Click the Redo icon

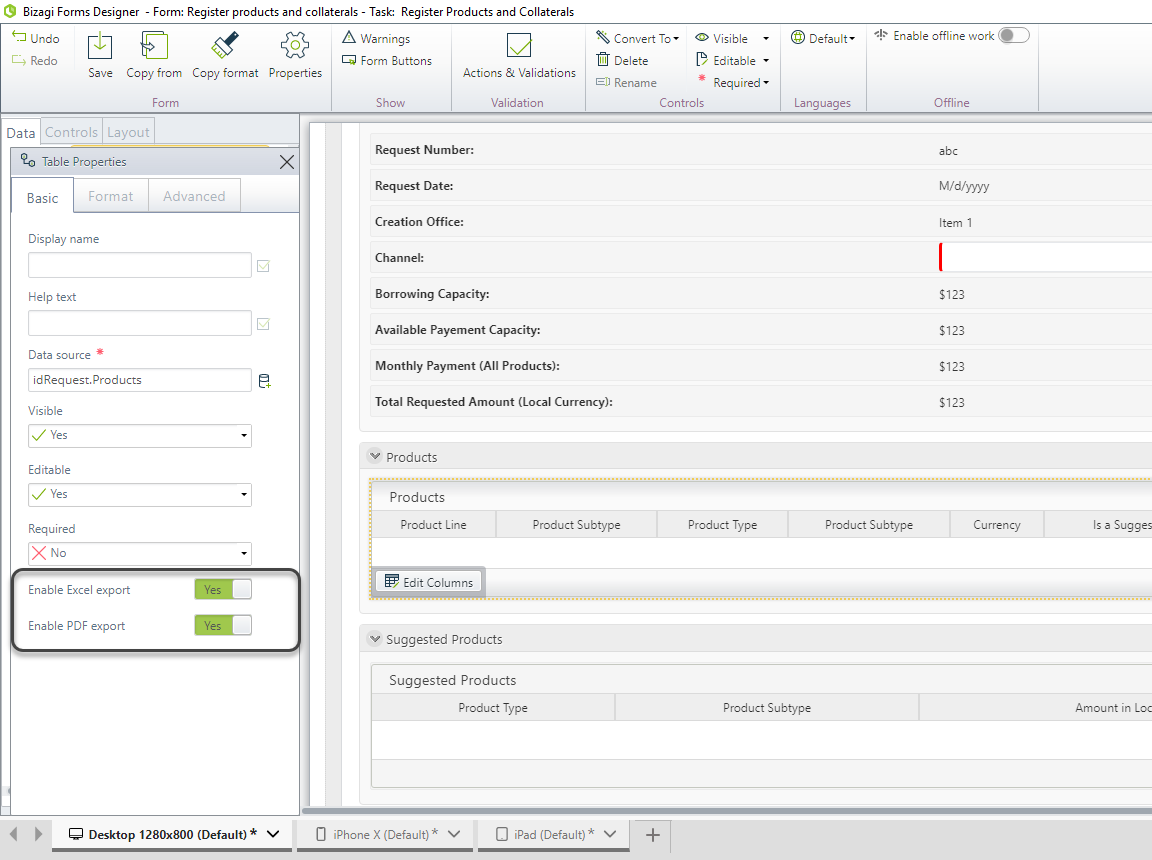(19, 60)
